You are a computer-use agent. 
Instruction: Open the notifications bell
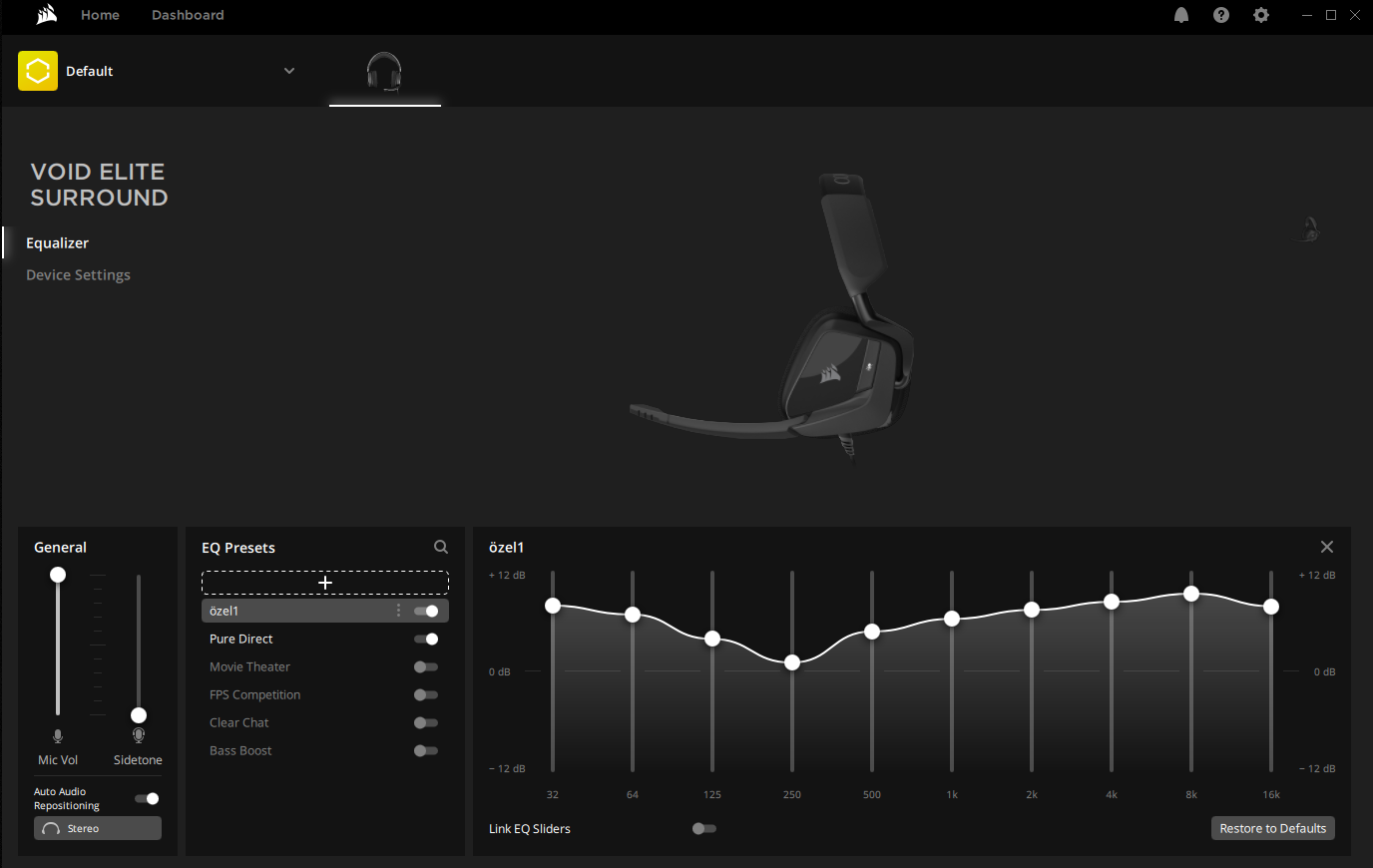tap(1181, 15)
